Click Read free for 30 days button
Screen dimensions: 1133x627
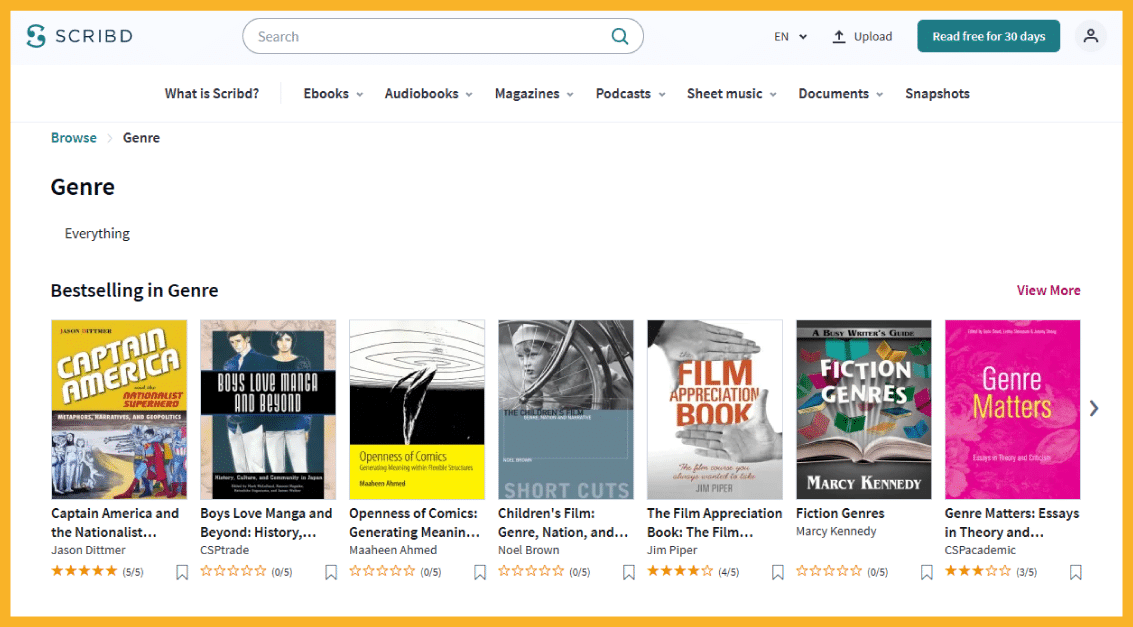click(x=988, y=36)
